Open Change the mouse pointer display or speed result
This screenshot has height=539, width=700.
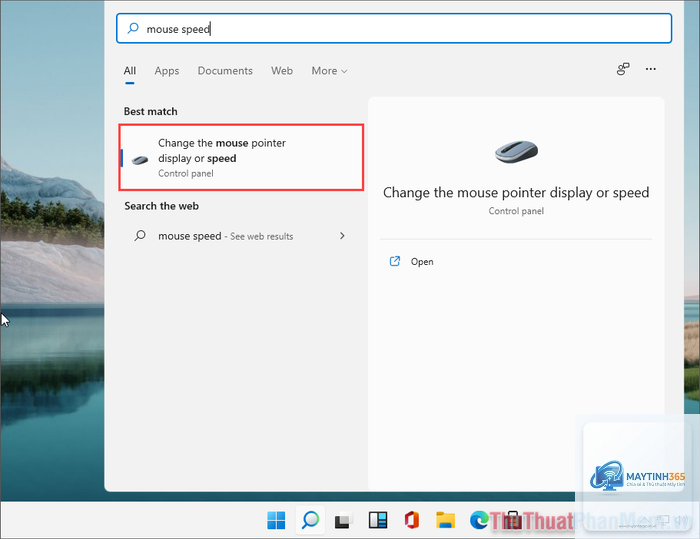pos(241,158)
